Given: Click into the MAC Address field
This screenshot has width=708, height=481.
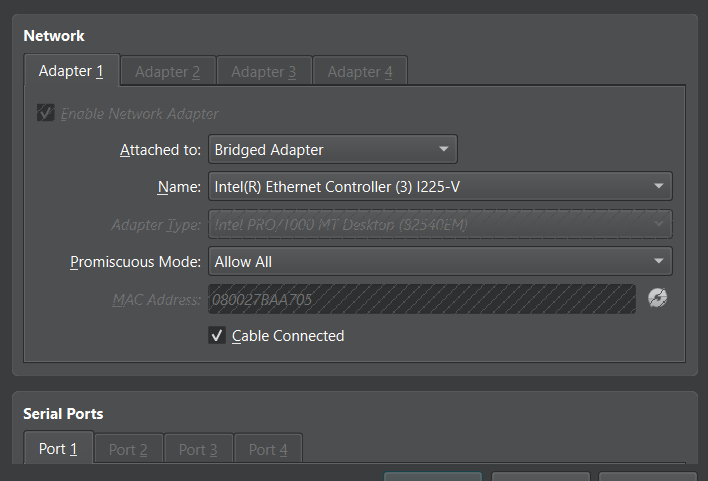Looking at the screenshot, I should pyautogui.click(x=422, y=299).
